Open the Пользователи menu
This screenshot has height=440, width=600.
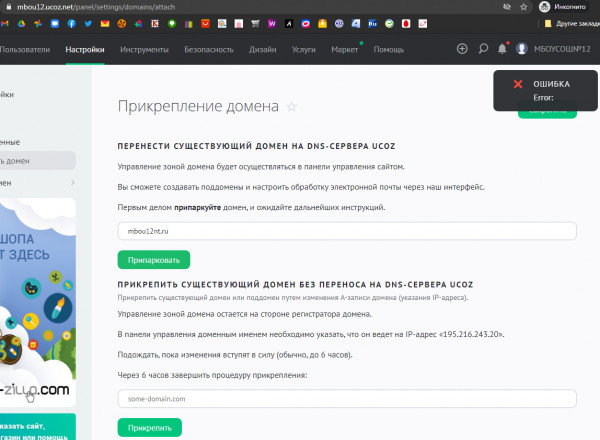25,49
